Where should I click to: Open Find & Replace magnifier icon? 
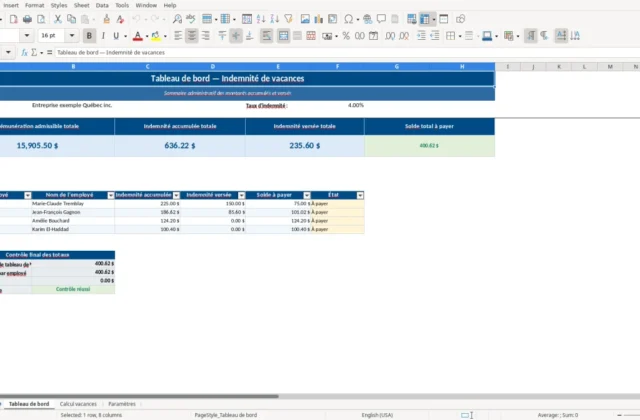coord(177,19)
